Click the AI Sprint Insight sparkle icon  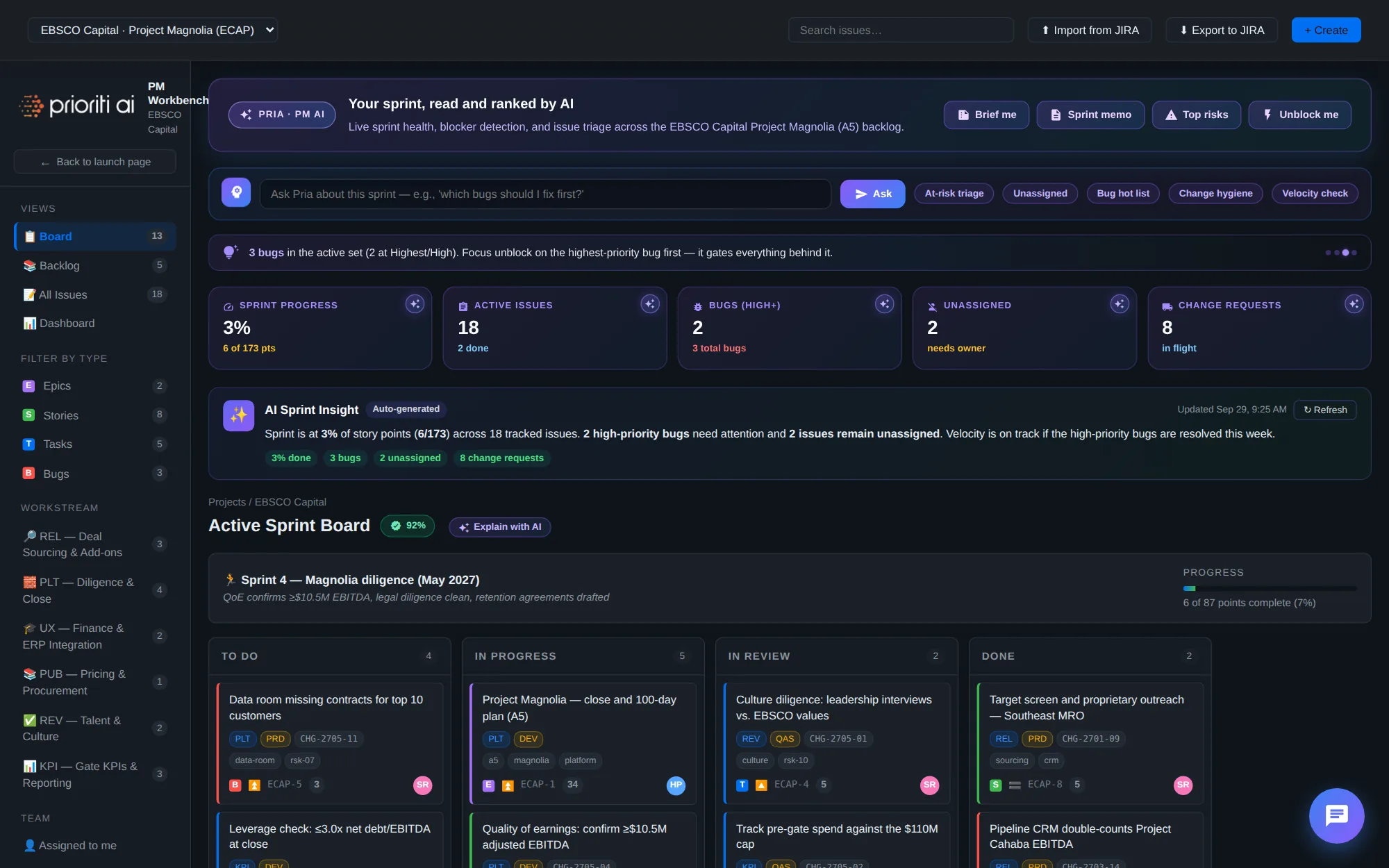238,415
